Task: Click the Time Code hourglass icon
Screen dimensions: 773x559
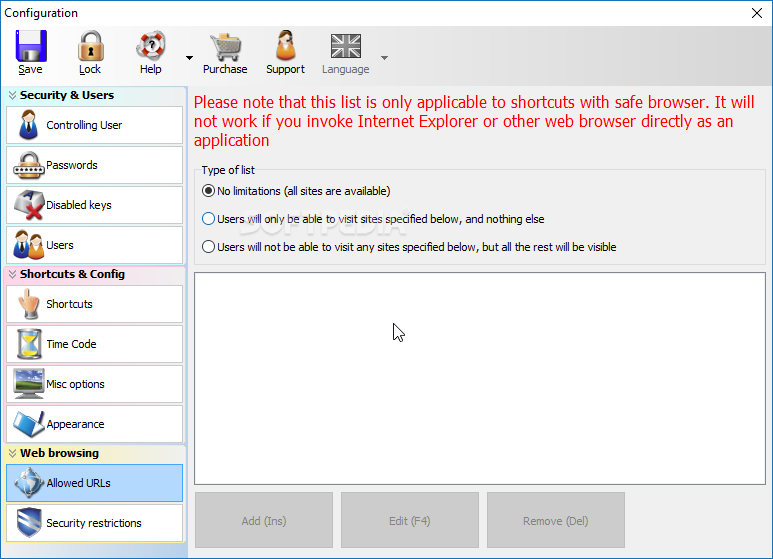Action: coord(29,344)
